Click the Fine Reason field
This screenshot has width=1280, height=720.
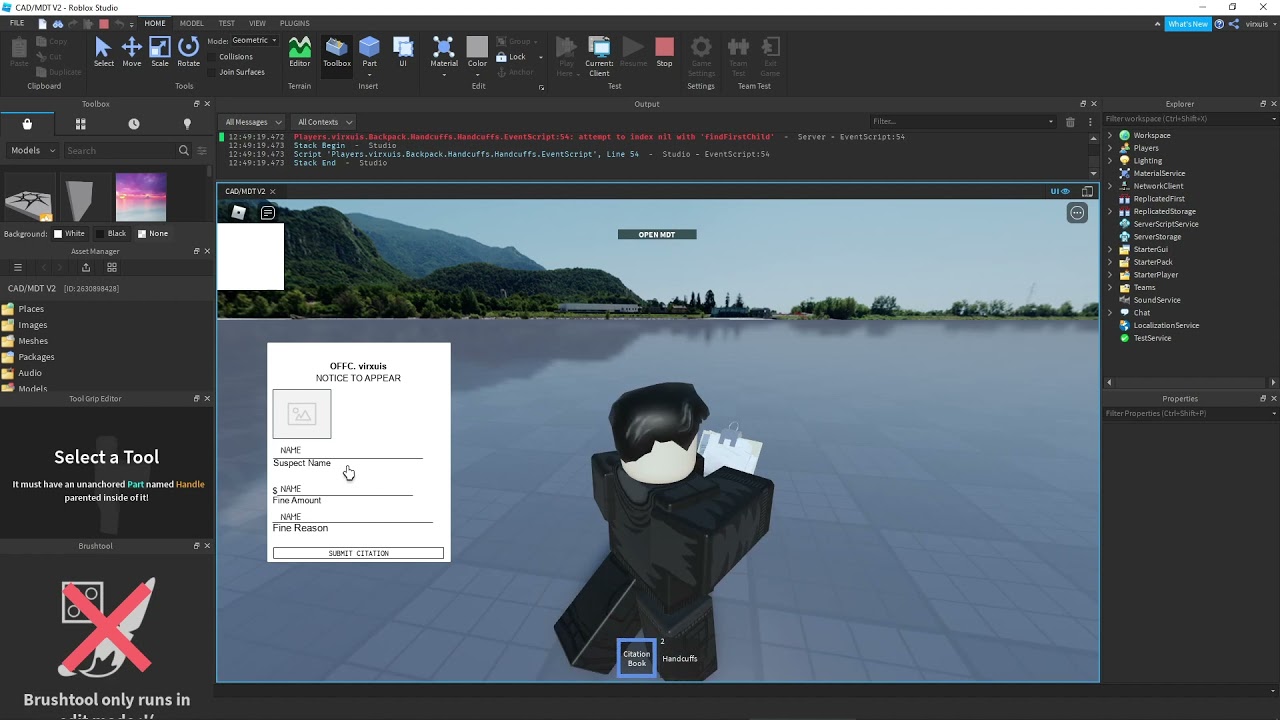[353, 516]
